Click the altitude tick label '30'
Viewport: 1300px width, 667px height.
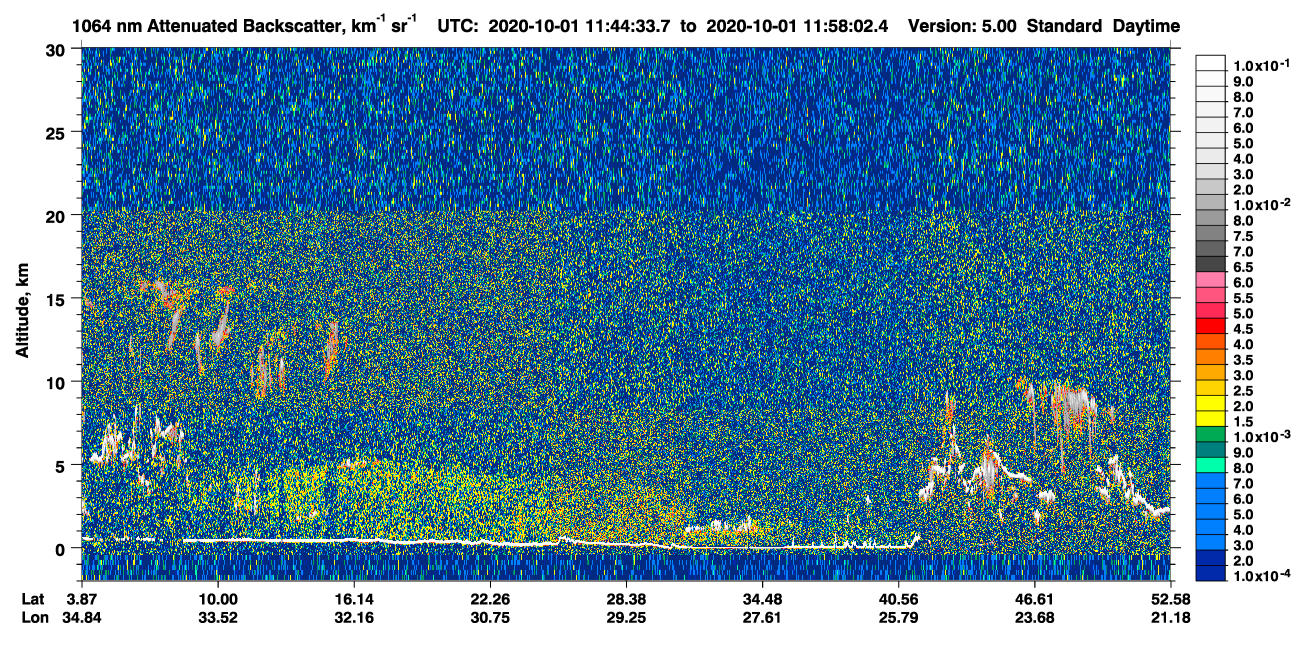[x=58, y=49]
